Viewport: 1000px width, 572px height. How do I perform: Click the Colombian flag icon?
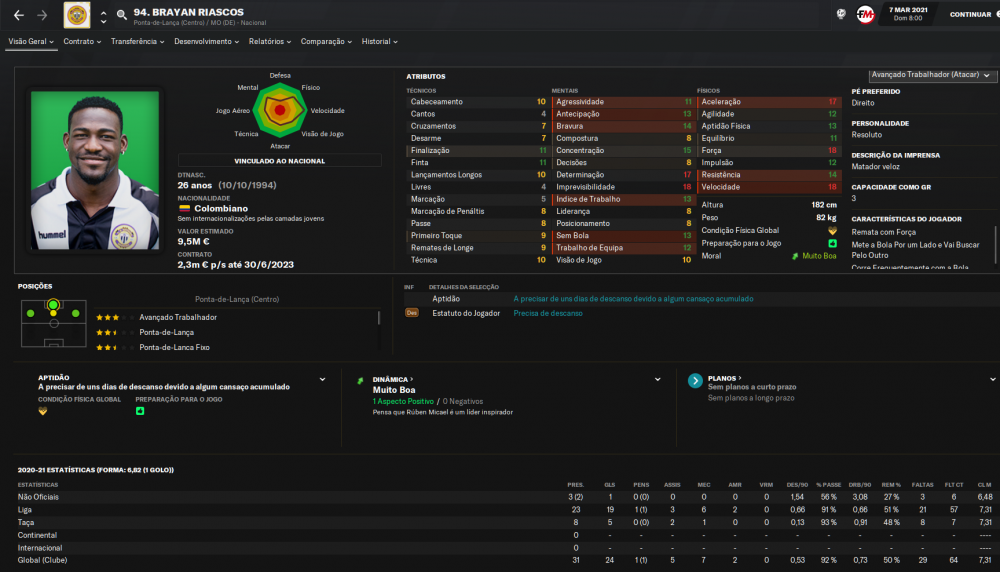pyautogui.click(x=184, y=209)
